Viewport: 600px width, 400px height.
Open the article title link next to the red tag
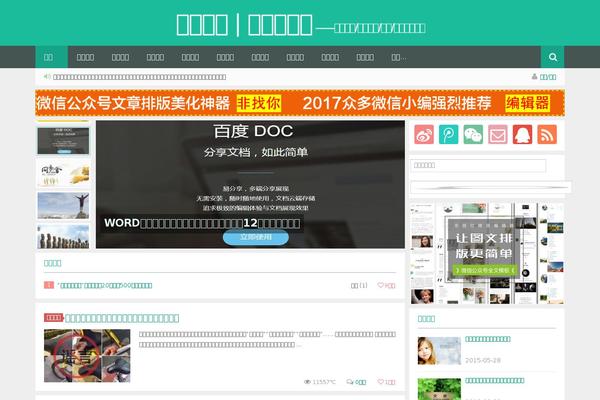coord(122,318)
